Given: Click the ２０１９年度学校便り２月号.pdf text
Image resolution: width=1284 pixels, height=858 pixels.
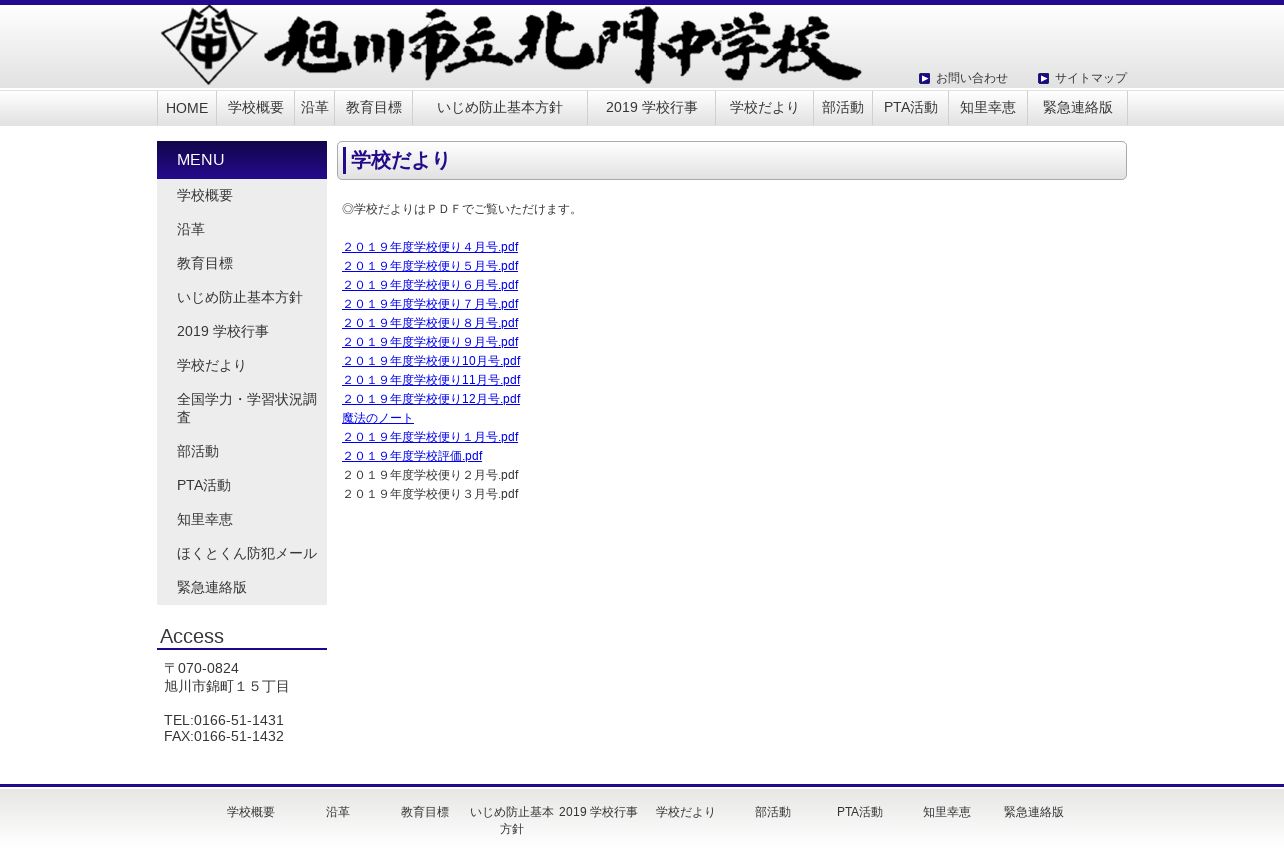Looking at the screenshot, I should [x=430, y=475].
